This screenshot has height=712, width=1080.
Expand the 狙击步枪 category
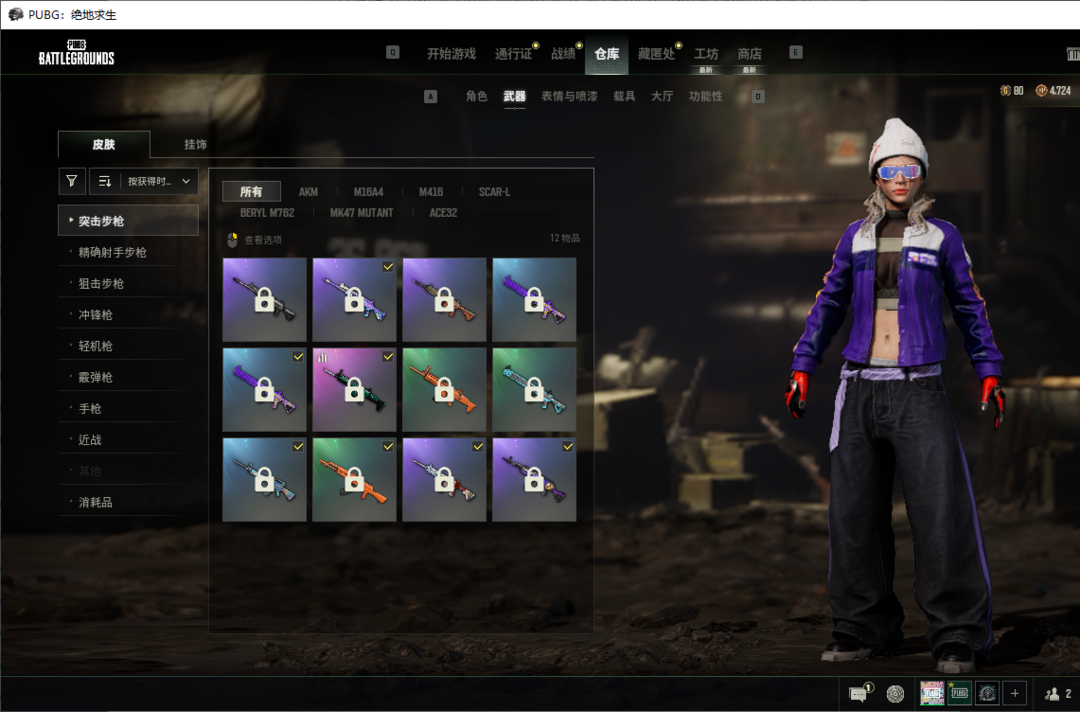coord(128,283)
